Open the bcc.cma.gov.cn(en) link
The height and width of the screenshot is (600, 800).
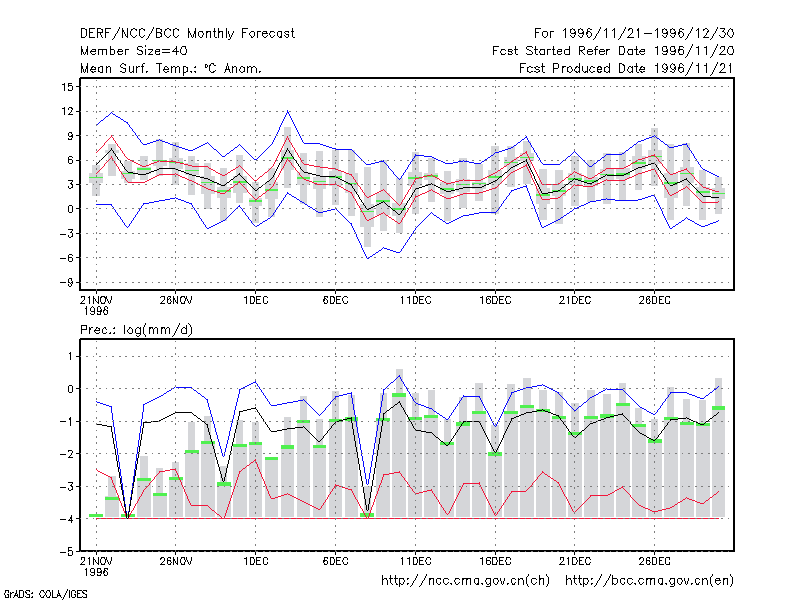pos(649,581)
